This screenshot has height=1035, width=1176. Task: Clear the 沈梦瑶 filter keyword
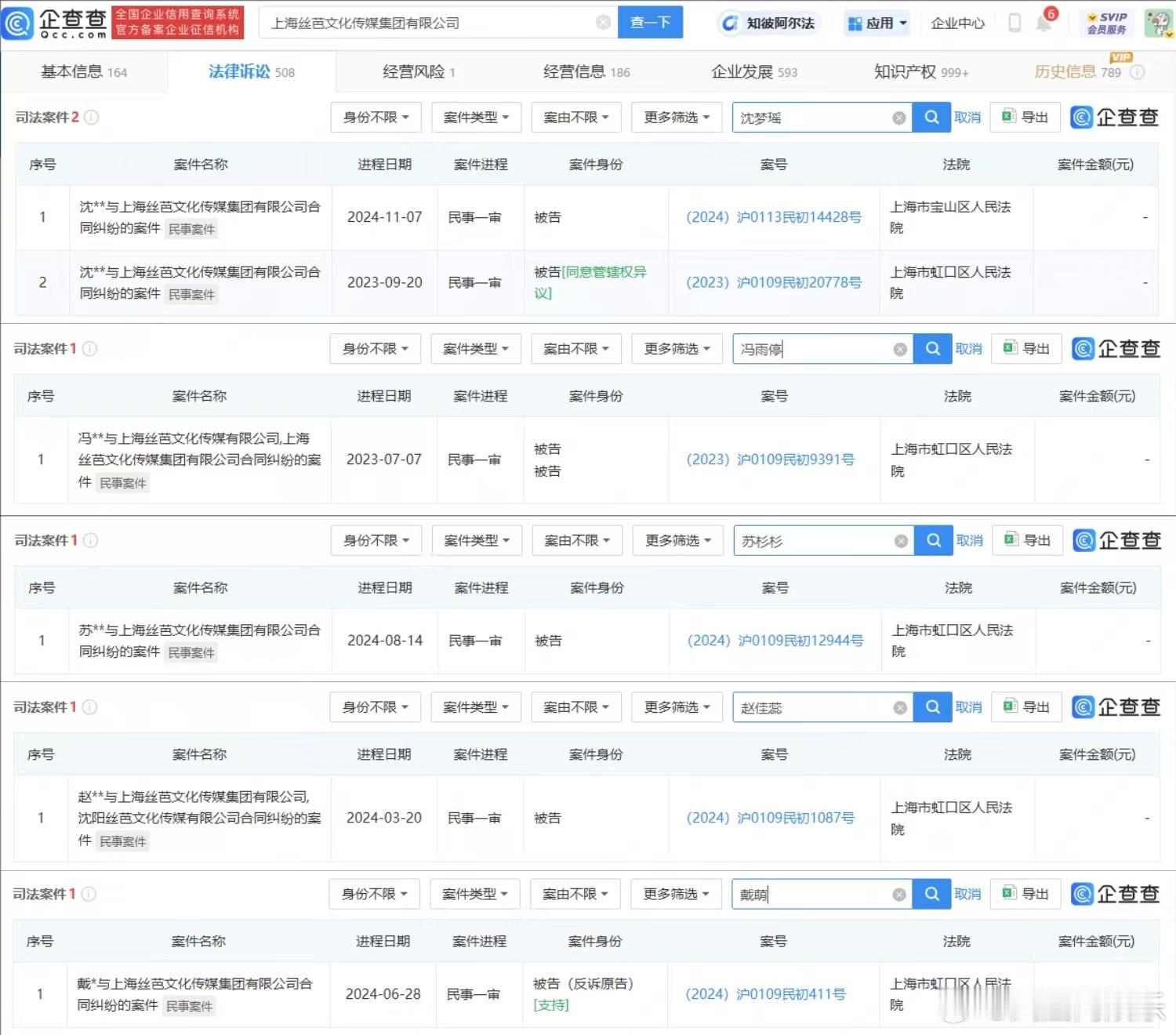(x=899, y=118)
